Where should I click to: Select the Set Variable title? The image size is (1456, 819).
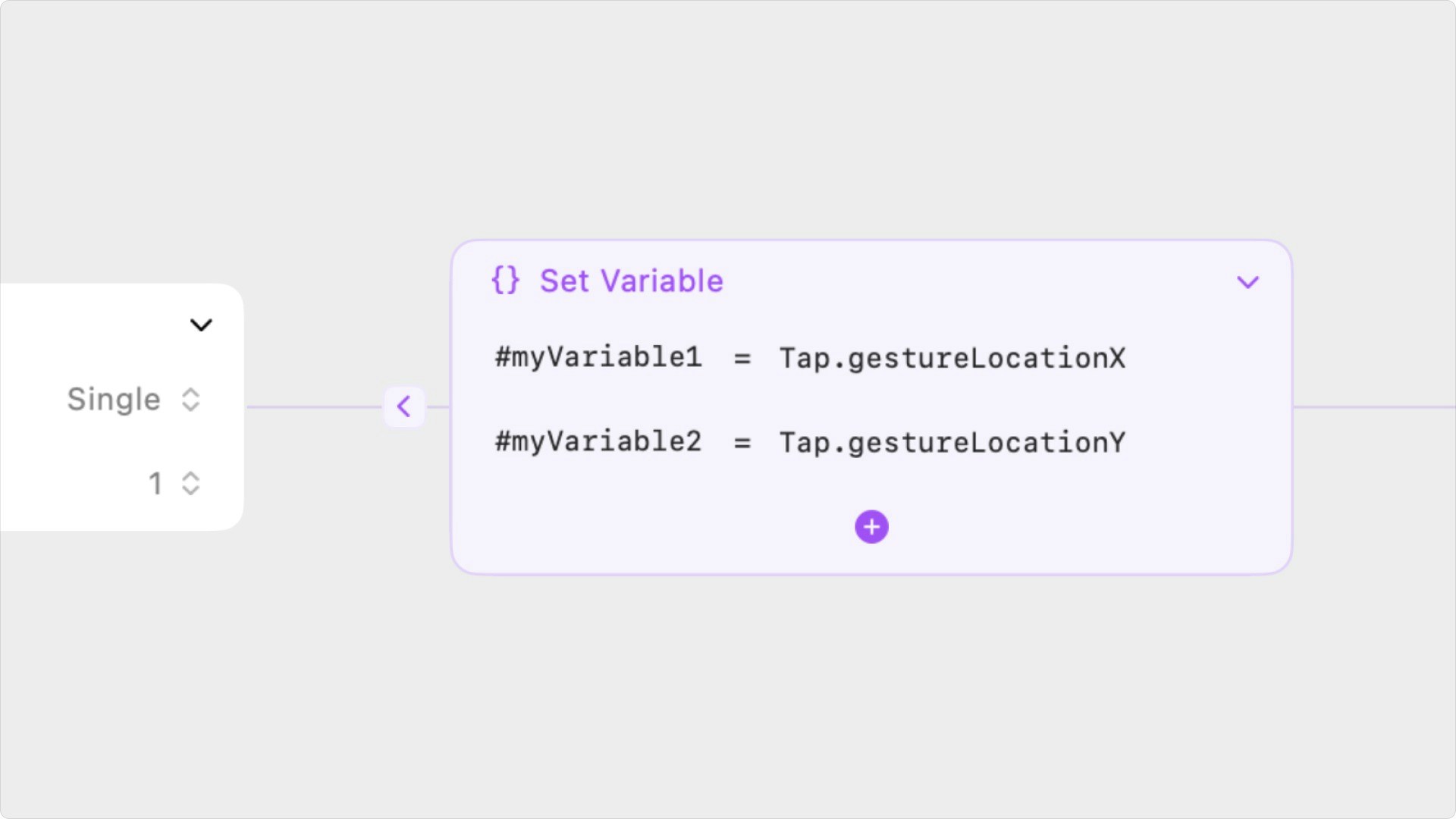pyautogui.click(x=631, y=281)
